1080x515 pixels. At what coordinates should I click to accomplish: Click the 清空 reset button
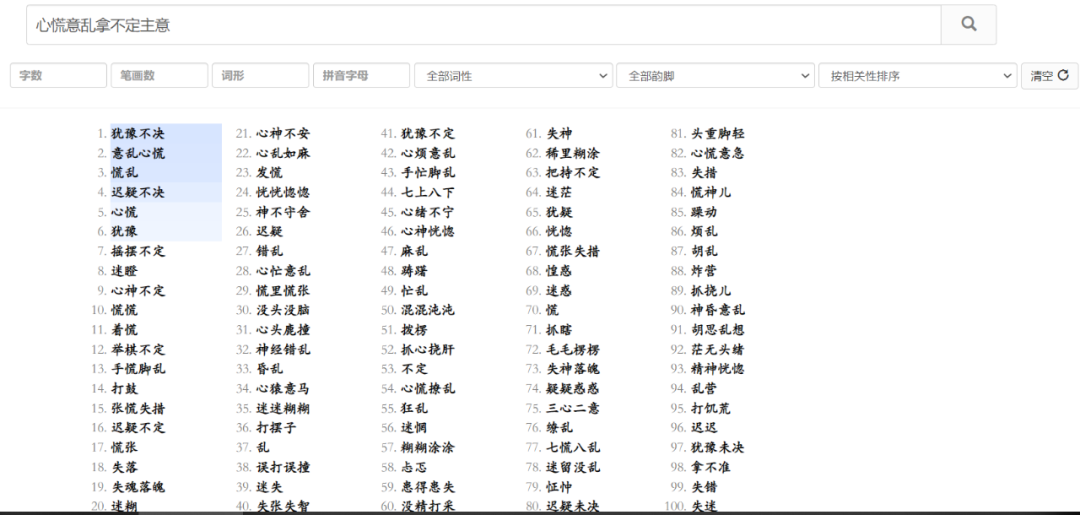pyautogui.click(x=1049, y=76)
